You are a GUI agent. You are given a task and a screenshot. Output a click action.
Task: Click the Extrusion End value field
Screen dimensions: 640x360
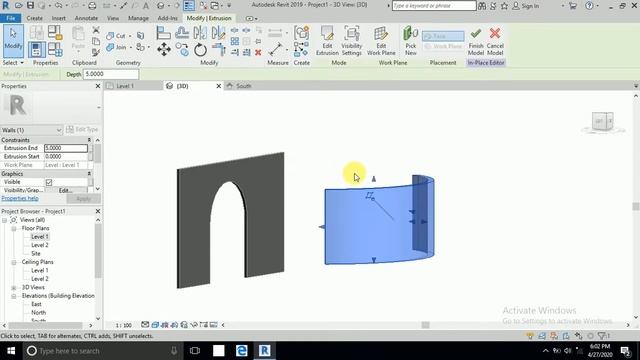point(66,148)
